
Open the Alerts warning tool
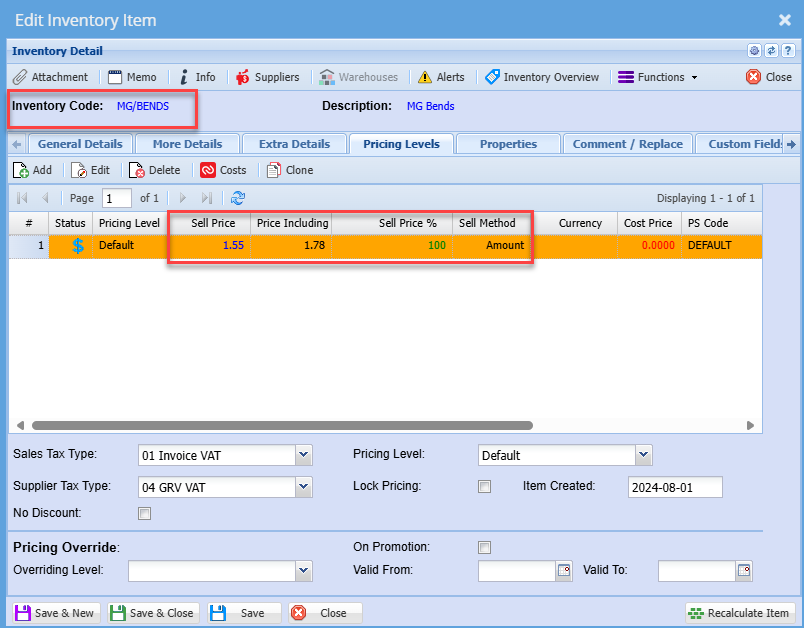pyautogui.click(x=441, y=77)
